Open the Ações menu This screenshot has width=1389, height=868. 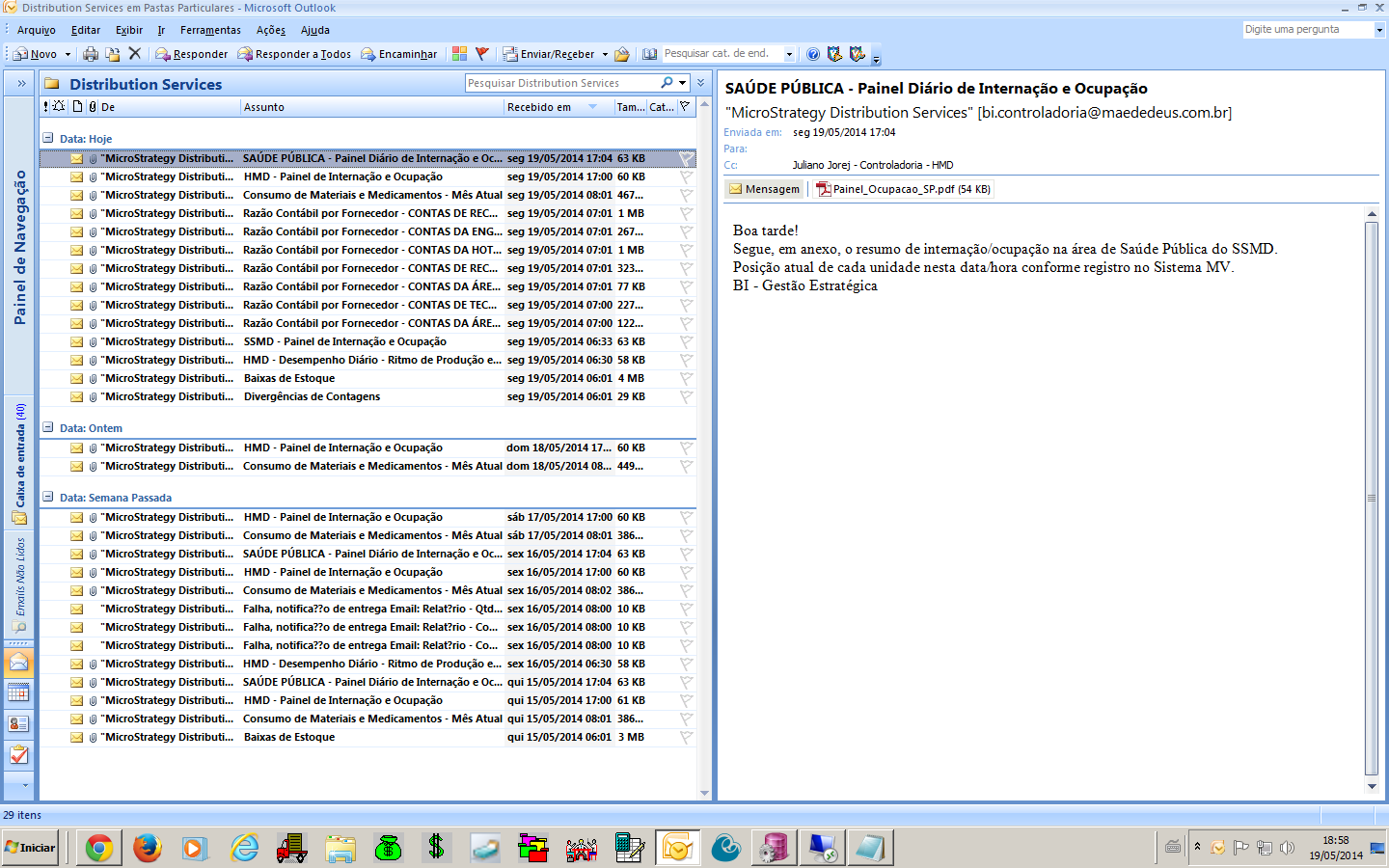point(271,30)
